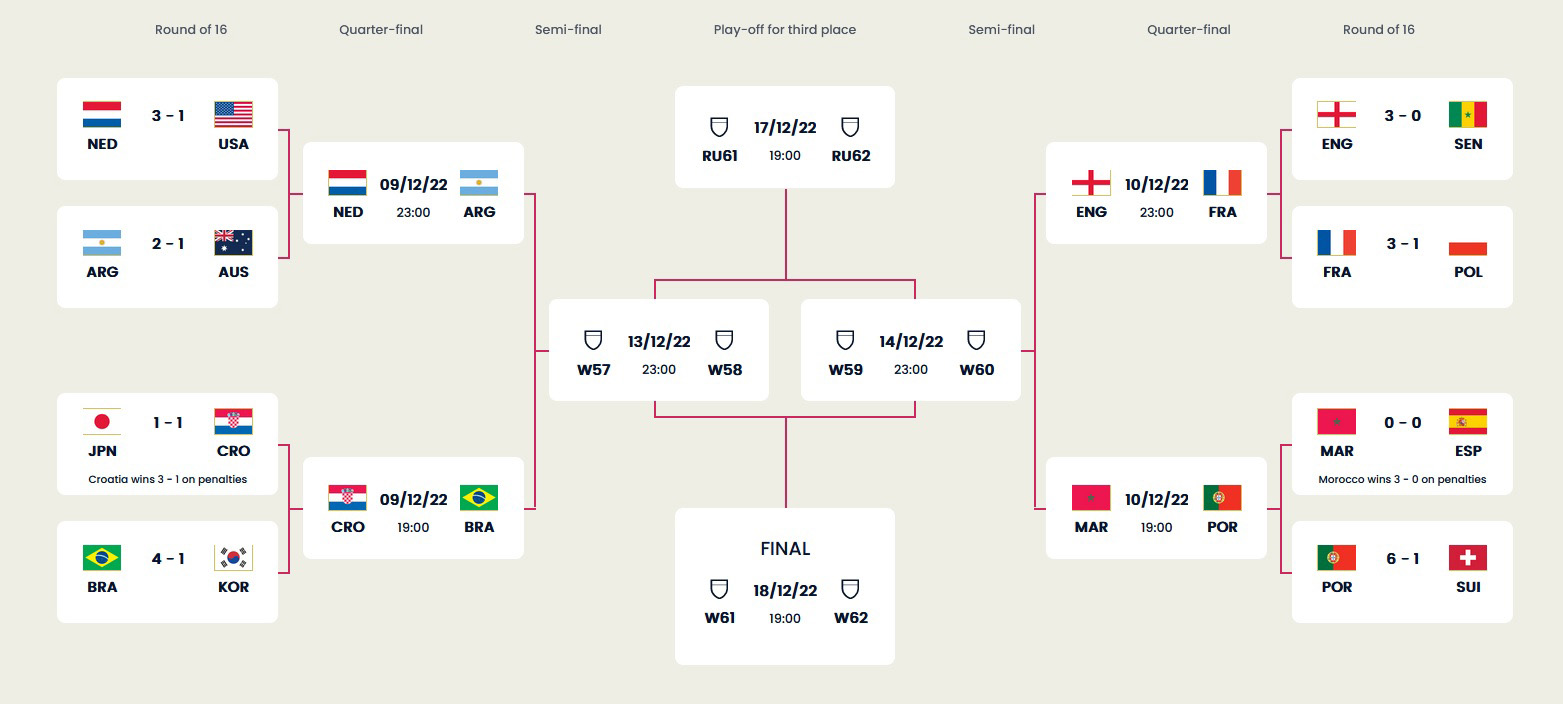This screenshot has height=704, width=1563.
Task: Click the W60 placeholder shield icon
Action: coord(976,340)
